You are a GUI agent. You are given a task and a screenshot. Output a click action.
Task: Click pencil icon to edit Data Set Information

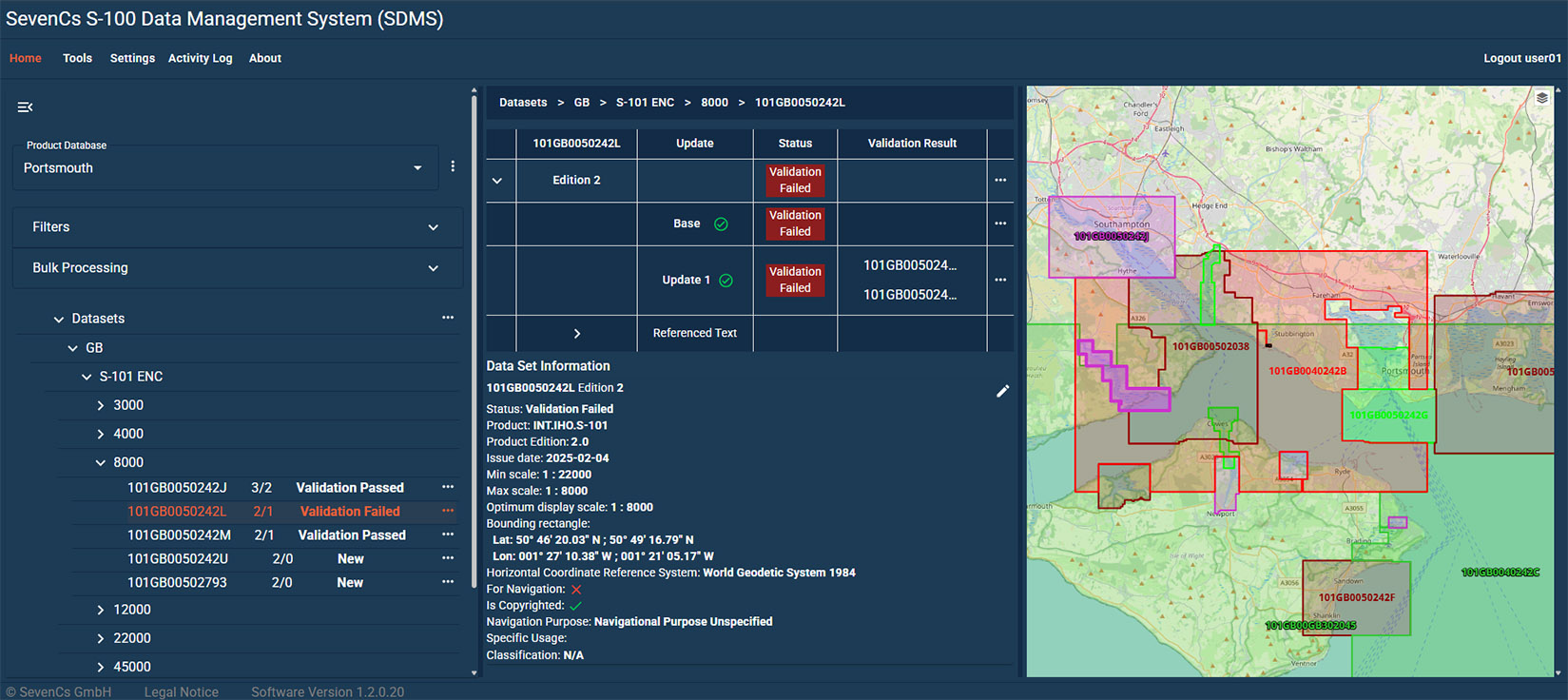pyautogui.click(x=1002, y=391)
